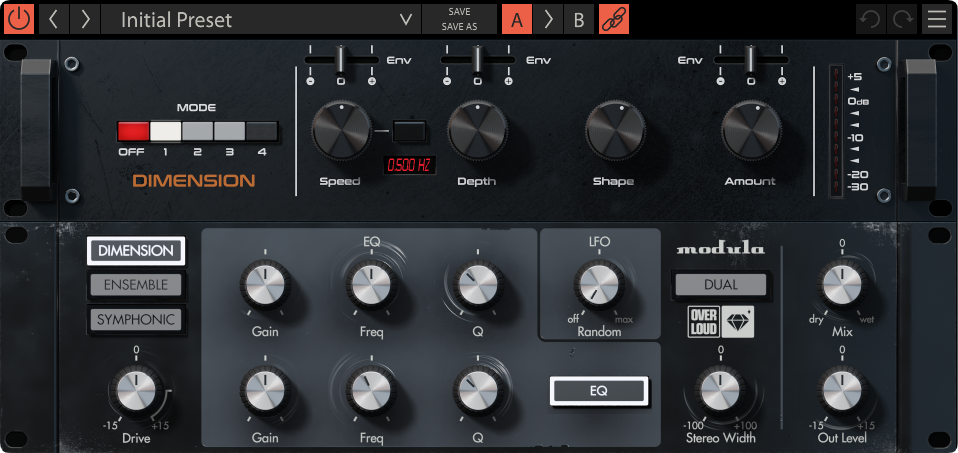The height and width of the screenshot is (453, 958).
Task: Set MODE to OFF red button
Action: [133, 131]
